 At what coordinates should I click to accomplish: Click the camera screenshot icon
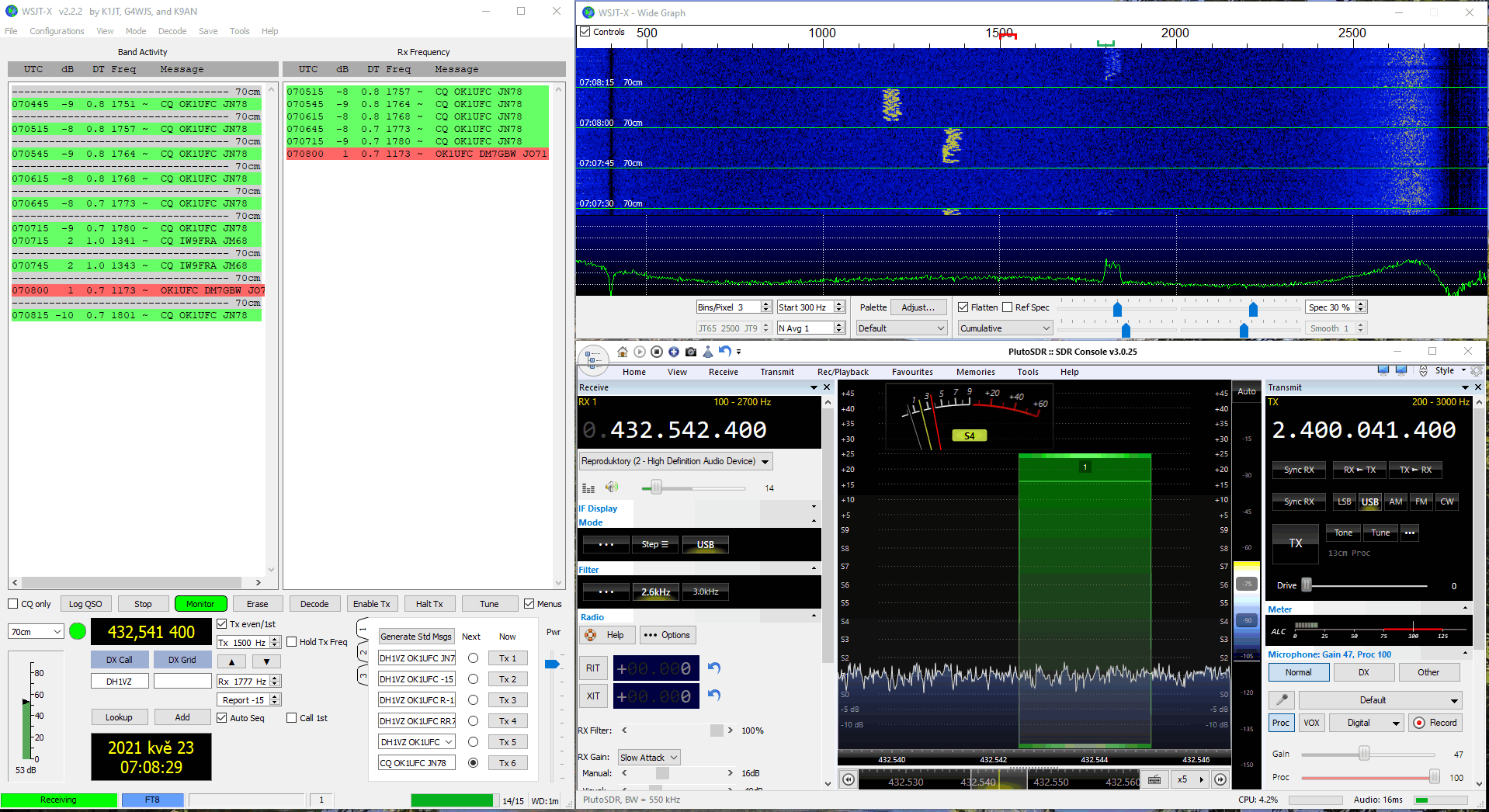point(691,352)
